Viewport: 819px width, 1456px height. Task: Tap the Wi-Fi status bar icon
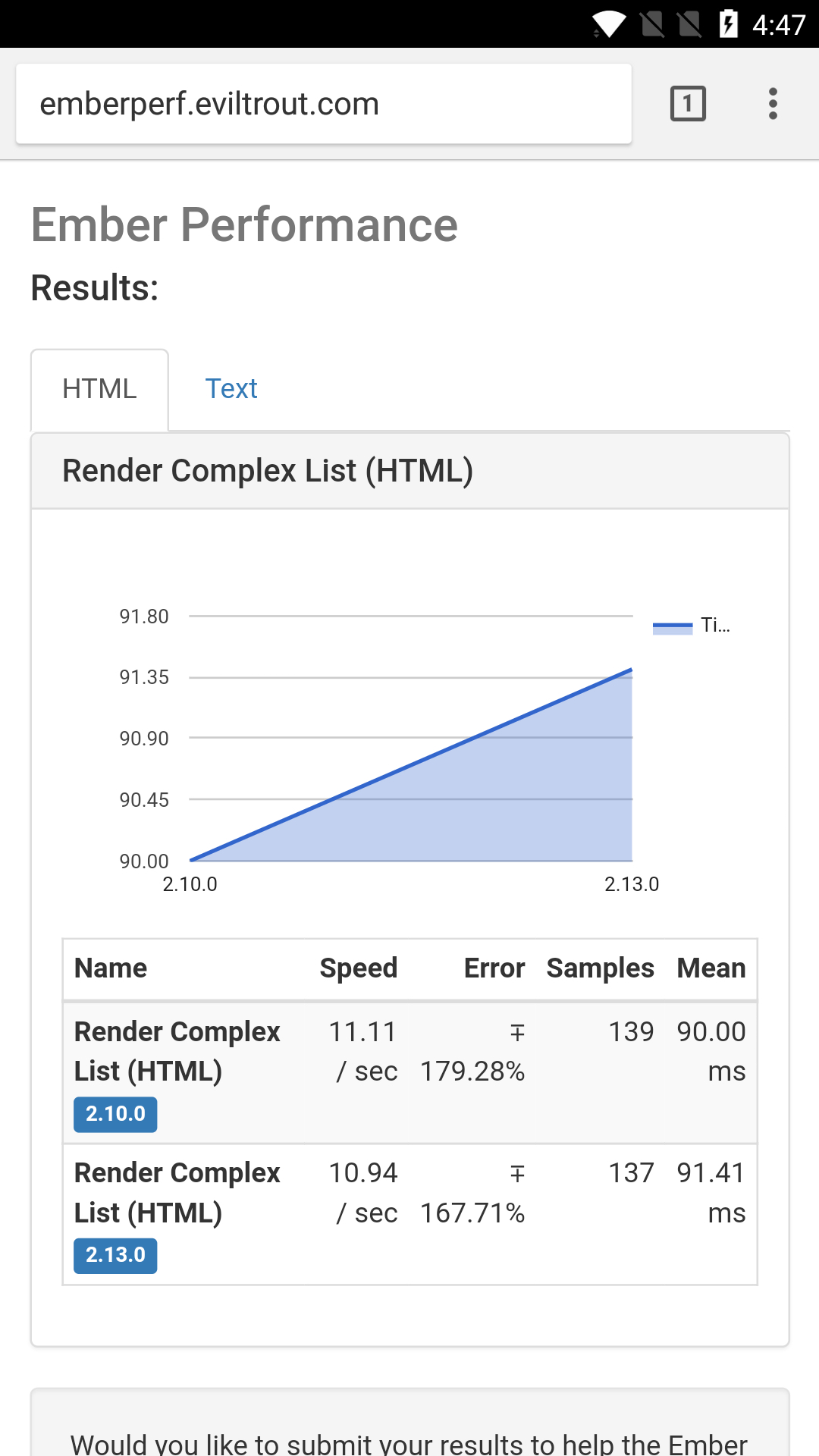click(609, 24)
